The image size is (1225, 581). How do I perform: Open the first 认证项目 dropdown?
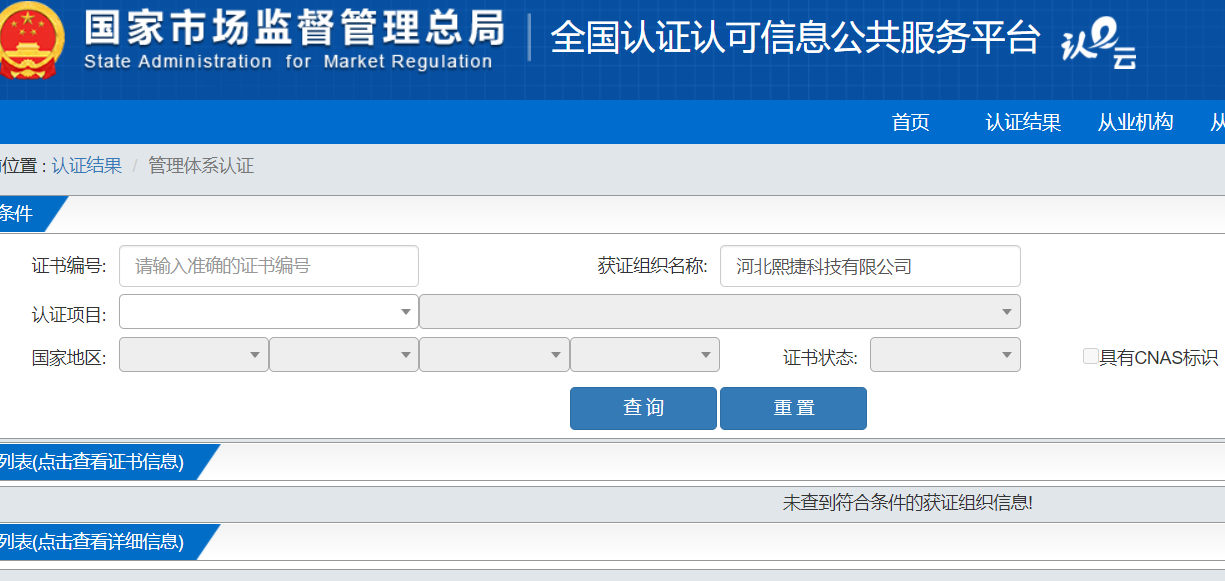(x=268, y=311)
